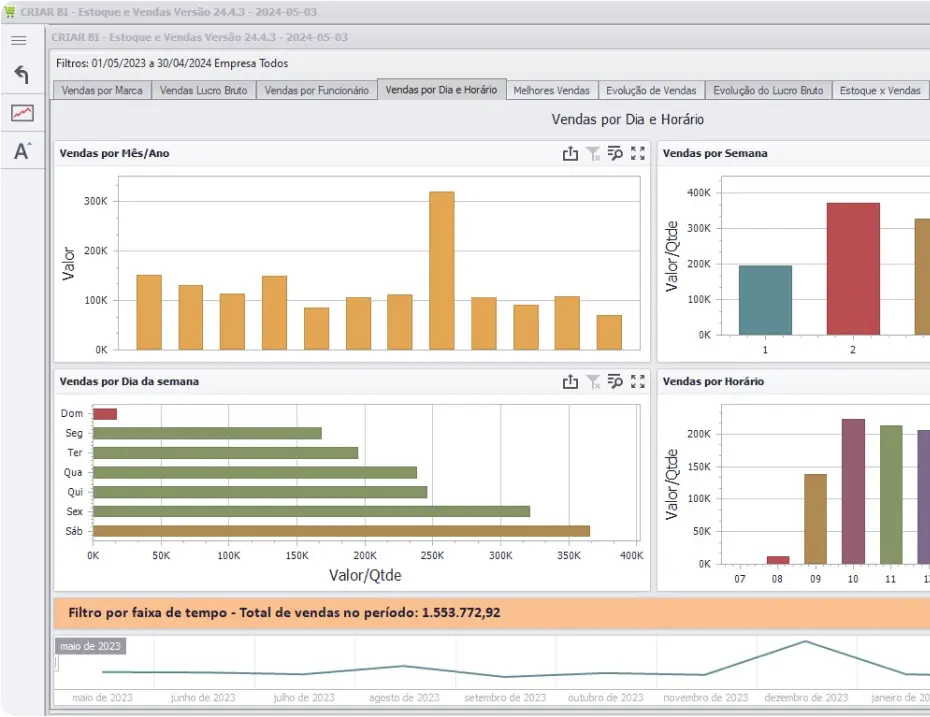Open the Estoque x Vendas tab
This screenshot has width=930, height=717.
(880, 90)
